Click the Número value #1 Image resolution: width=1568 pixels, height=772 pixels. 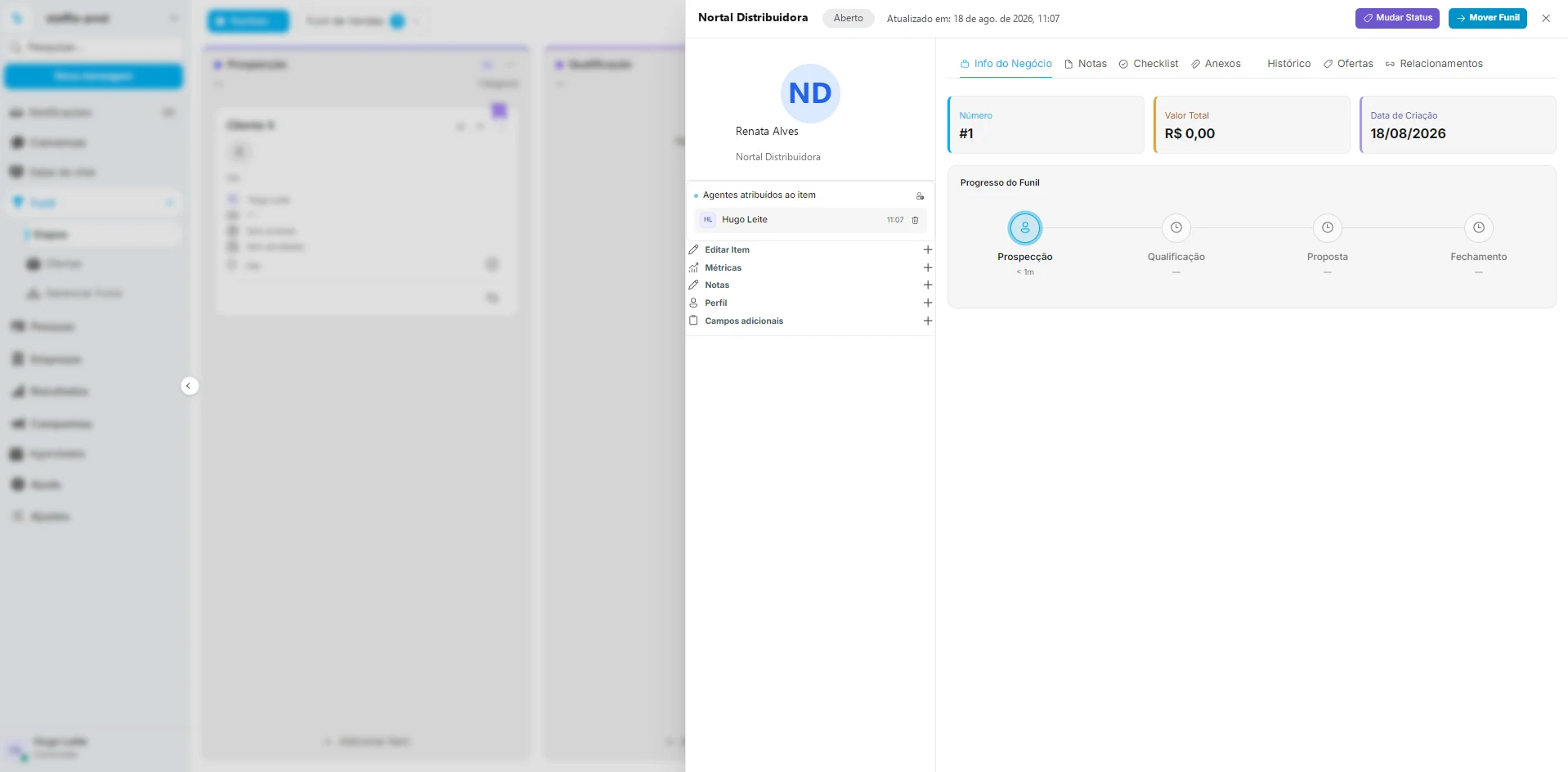click(x=966, y=134)
